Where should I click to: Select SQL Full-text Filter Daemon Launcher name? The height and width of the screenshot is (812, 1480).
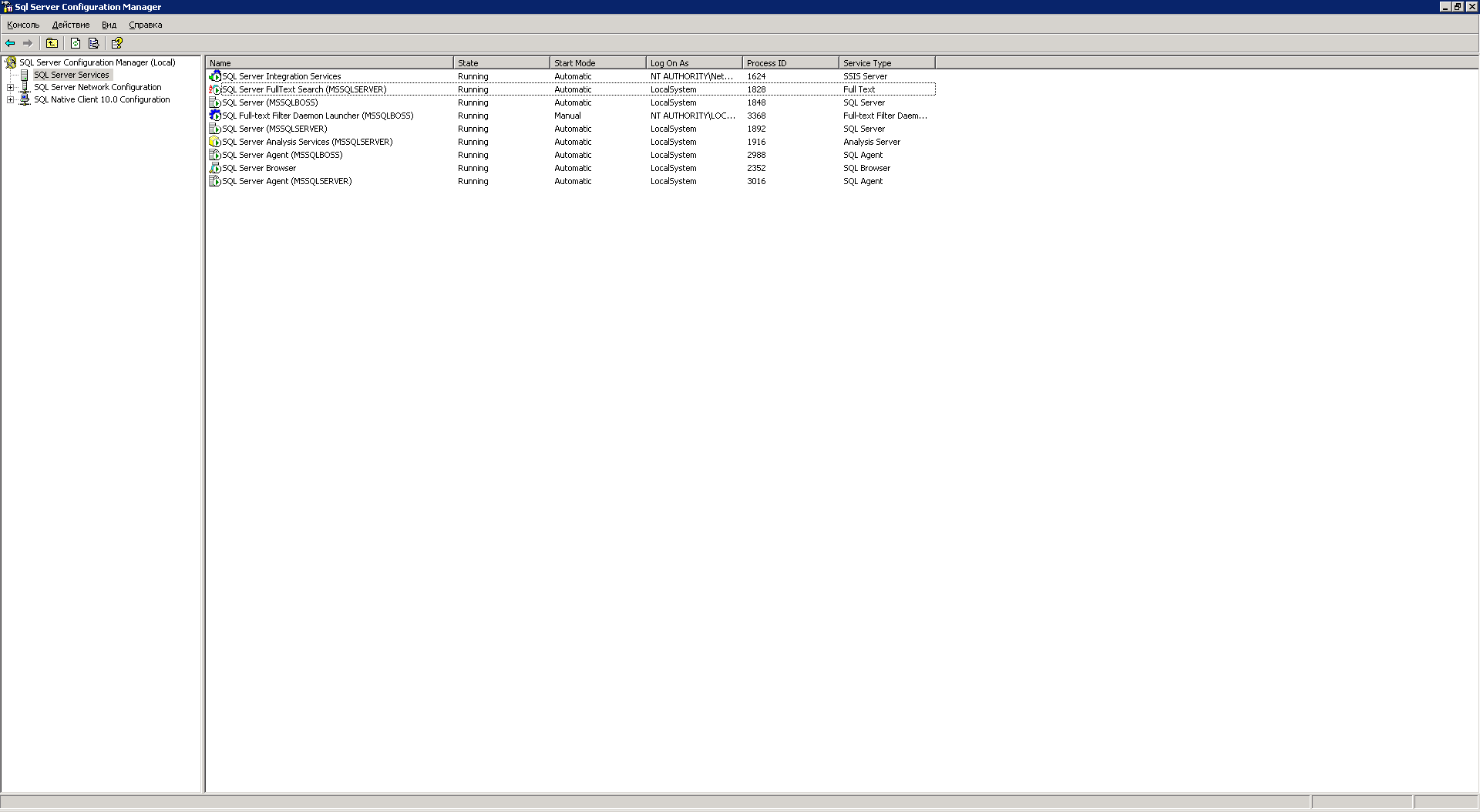318,116
